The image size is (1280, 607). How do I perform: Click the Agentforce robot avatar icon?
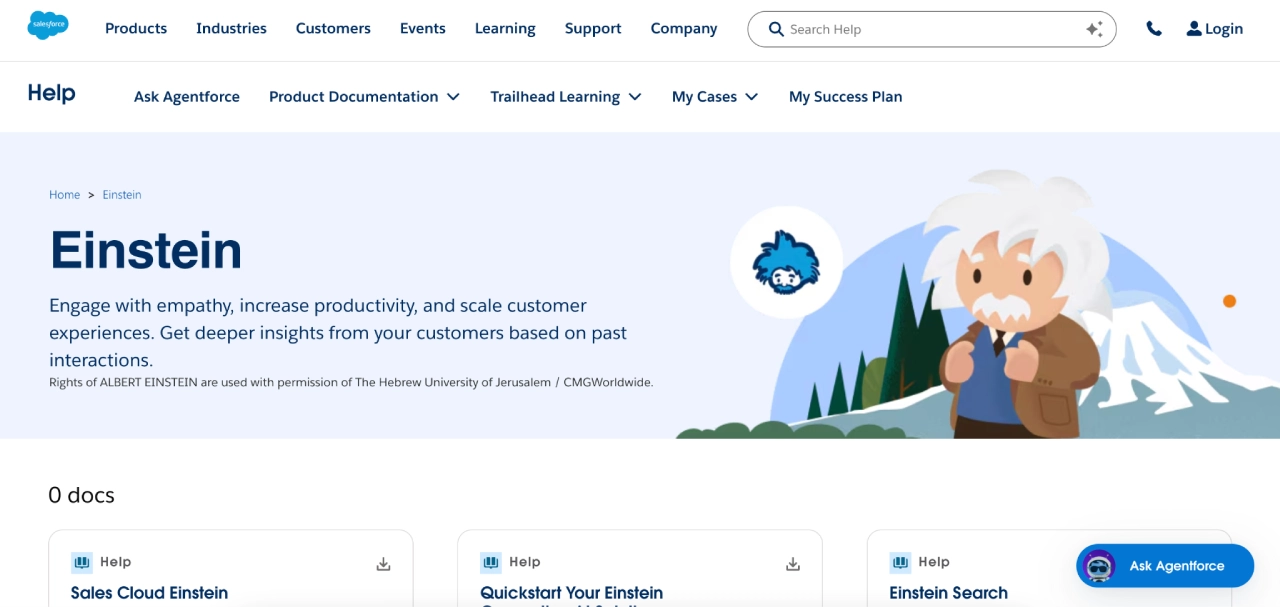click(1100, 566)
